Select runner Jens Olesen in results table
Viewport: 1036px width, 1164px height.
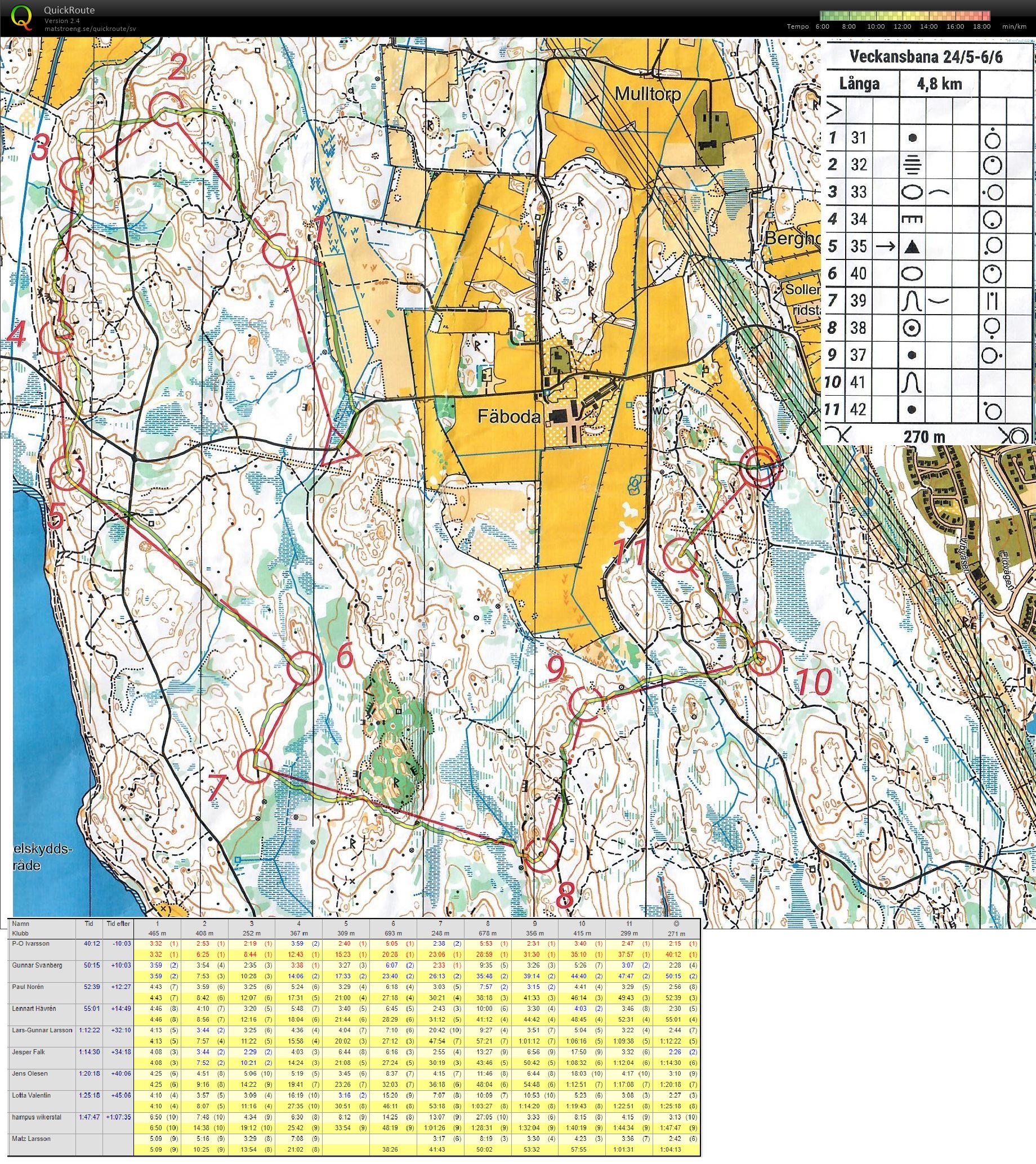[30, 1073]
